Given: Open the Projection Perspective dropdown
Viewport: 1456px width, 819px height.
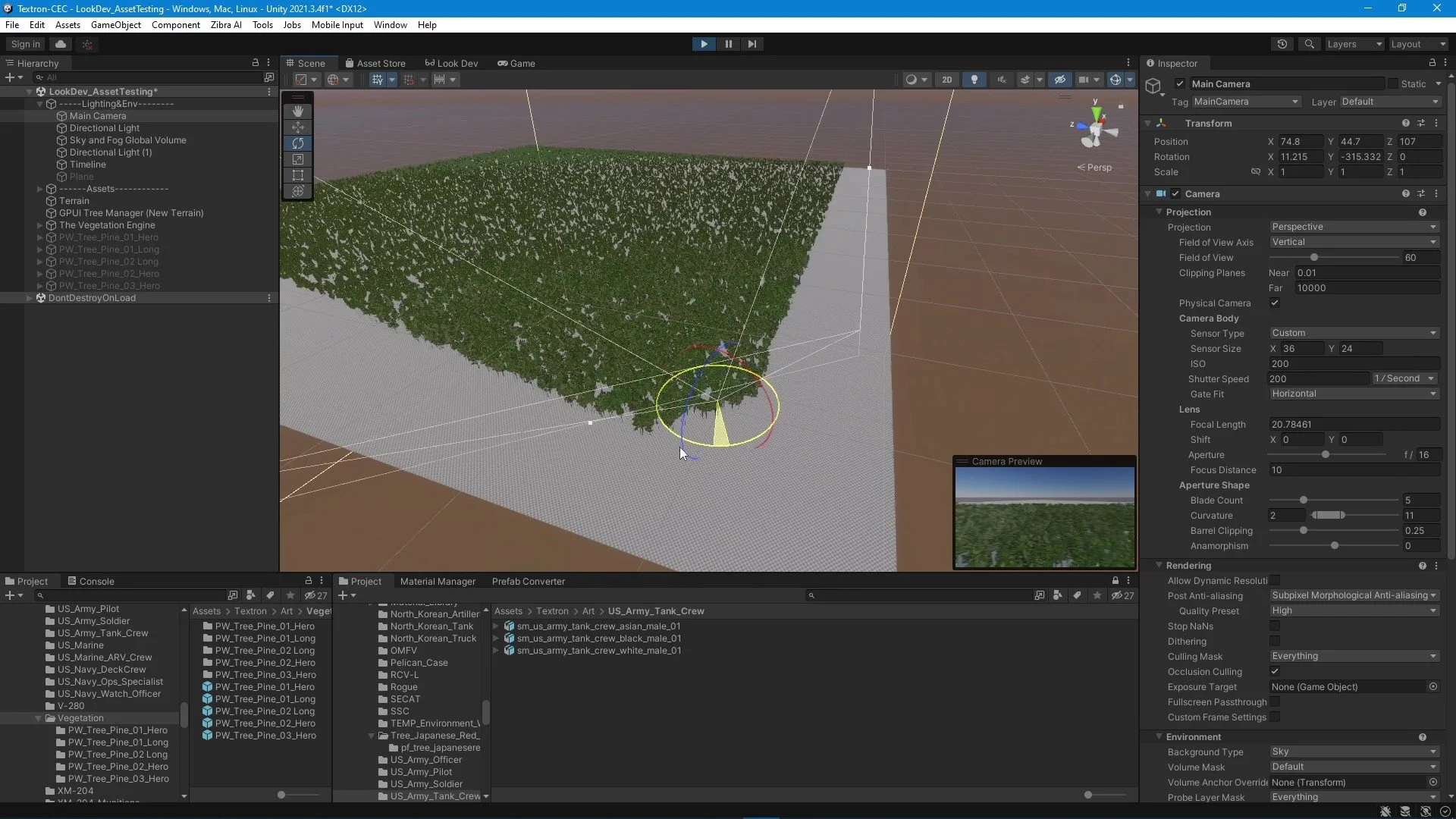Looking at the screenshot, I should tap(1354, 227).
